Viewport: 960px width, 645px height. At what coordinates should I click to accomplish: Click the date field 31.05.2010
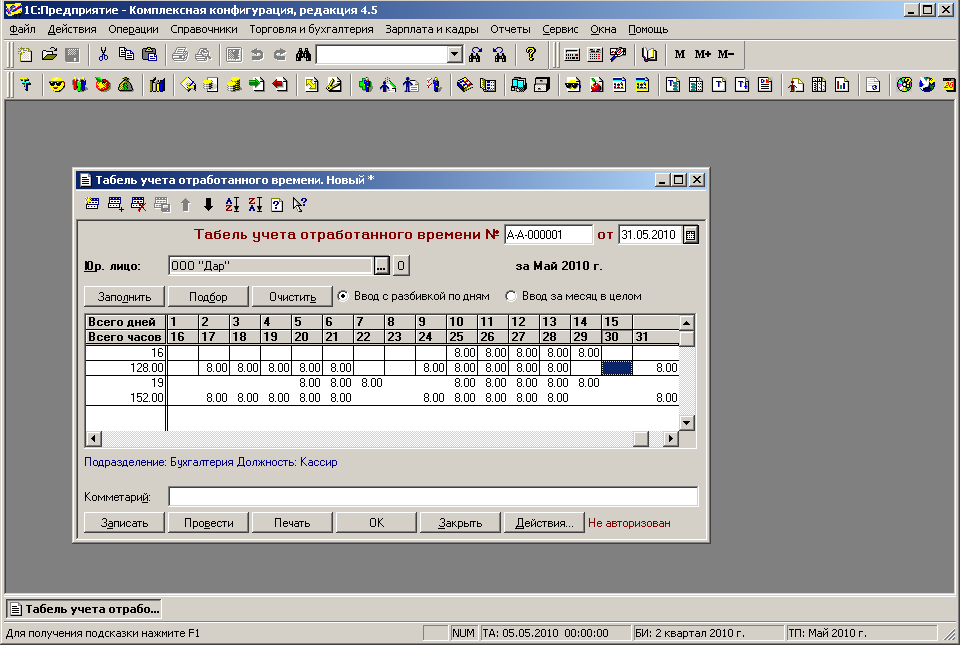(650, 235)
